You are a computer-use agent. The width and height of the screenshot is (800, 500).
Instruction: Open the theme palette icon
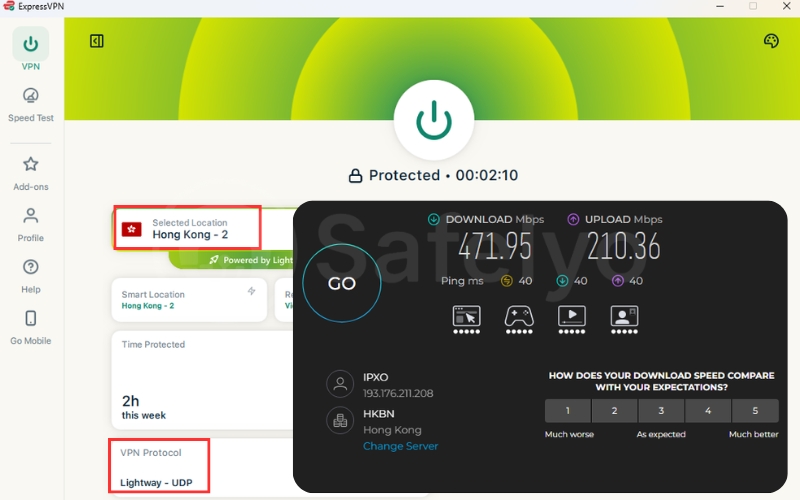[771, 41]
